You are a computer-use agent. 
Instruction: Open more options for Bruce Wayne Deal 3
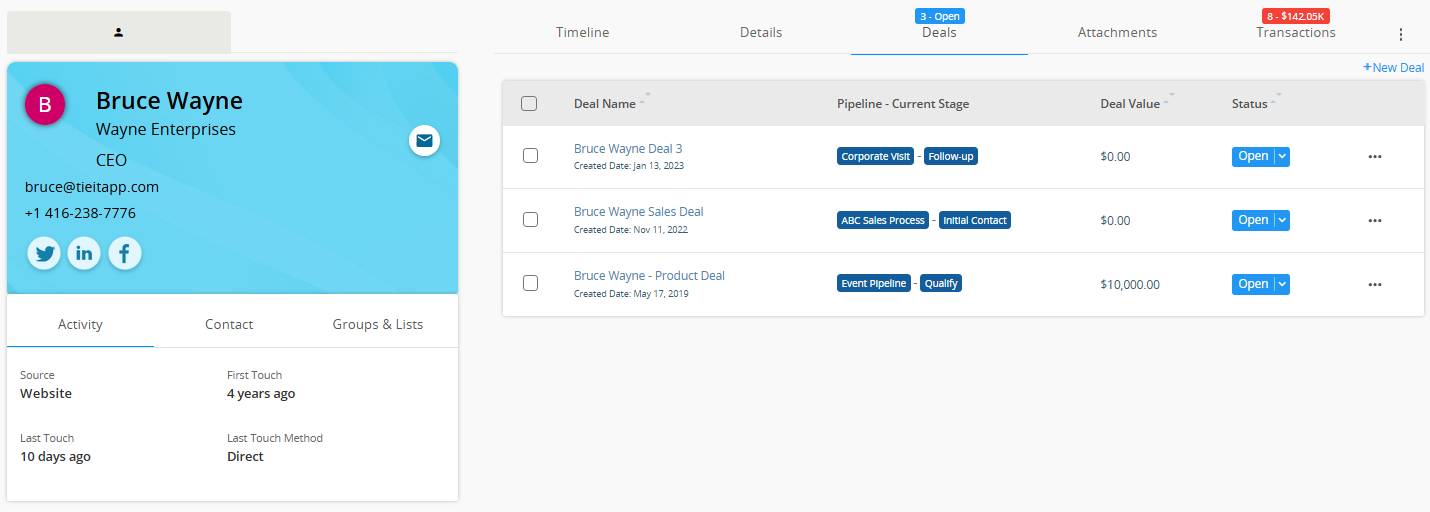coord(1374,157)
